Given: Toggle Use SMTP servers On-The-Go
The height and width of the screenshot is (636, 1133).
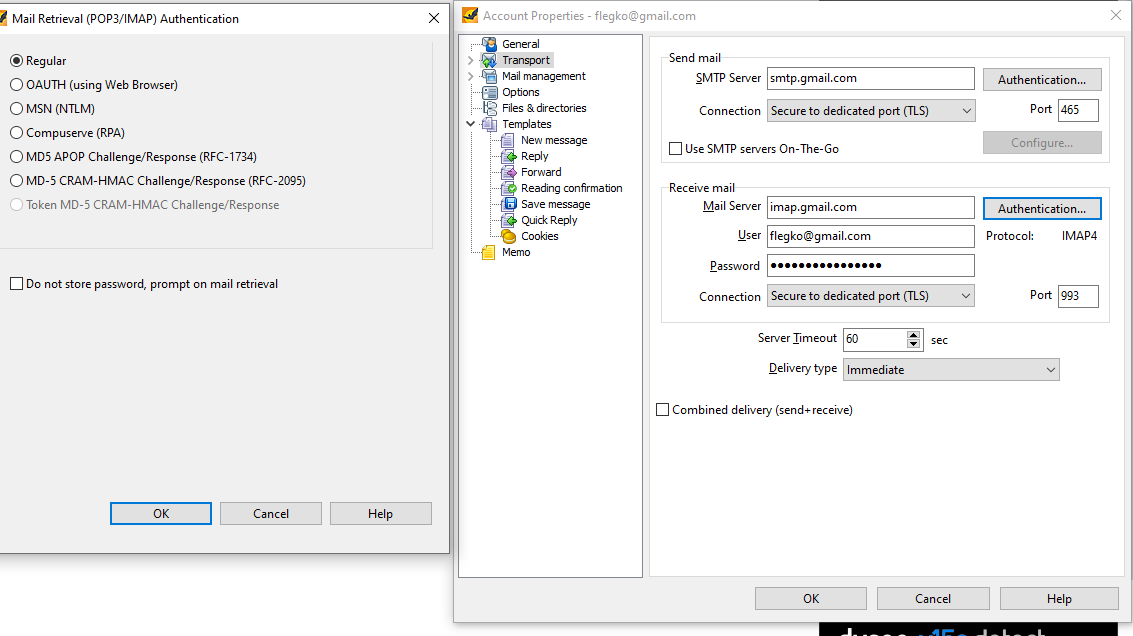Looking at the screenshot, I should 676,149.
